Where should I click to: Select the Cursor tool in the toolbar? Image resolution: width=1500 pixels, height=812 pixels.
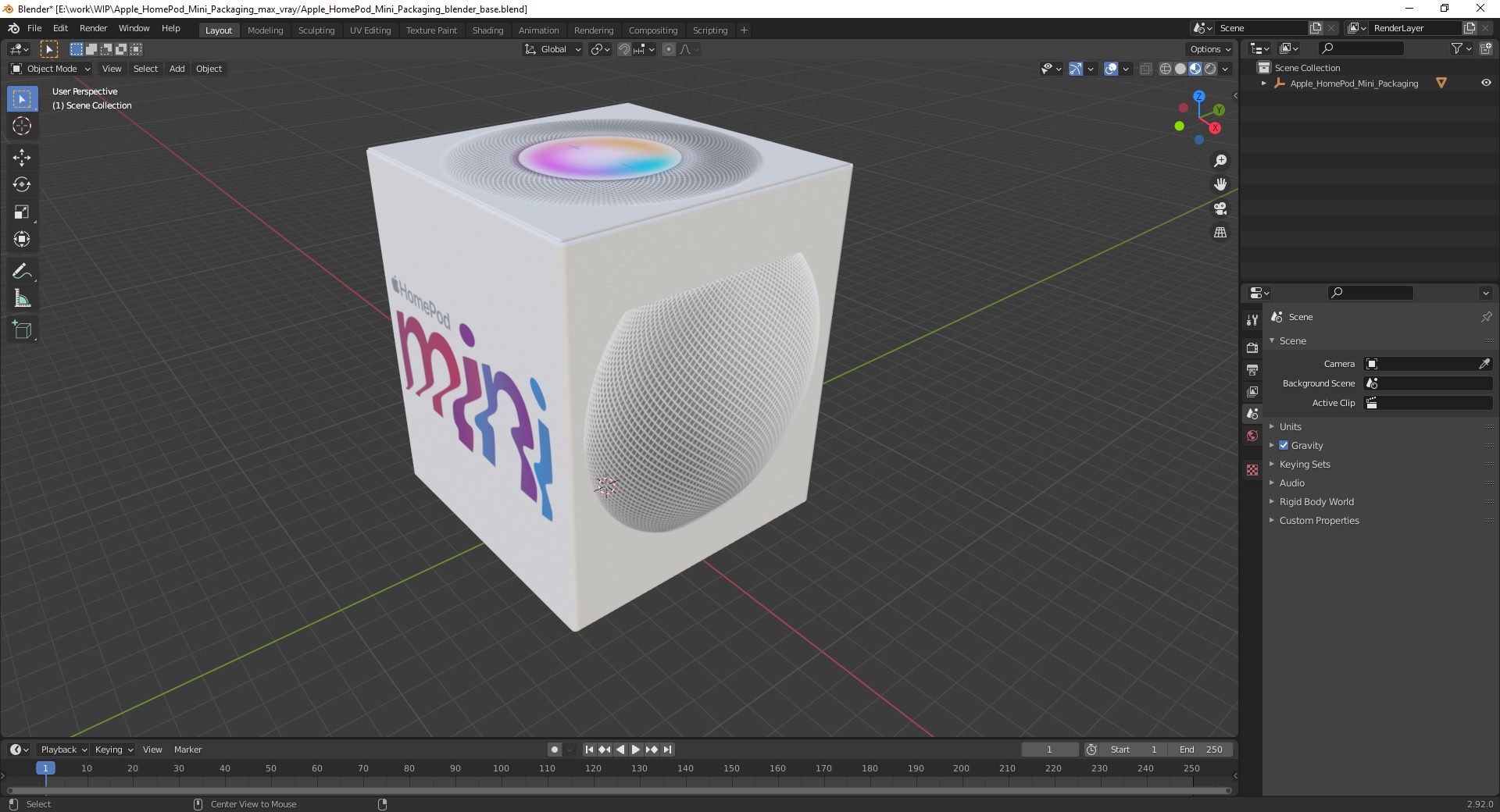(22, 126)
